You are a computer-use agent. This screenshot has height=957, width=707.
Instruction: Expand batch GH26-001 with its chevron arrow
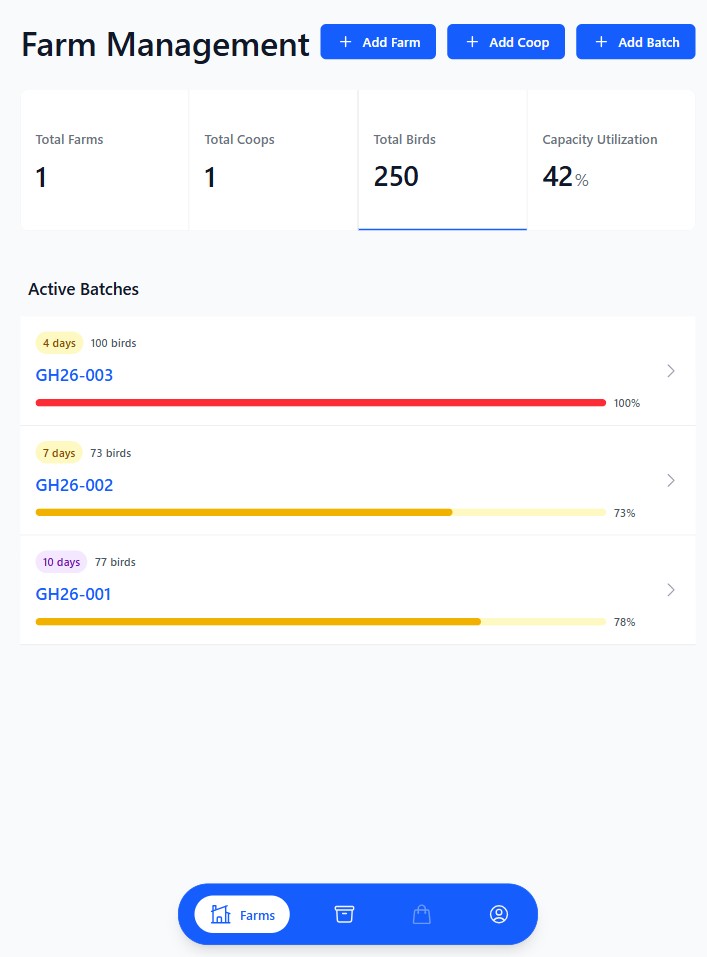[x=671, y=590]
